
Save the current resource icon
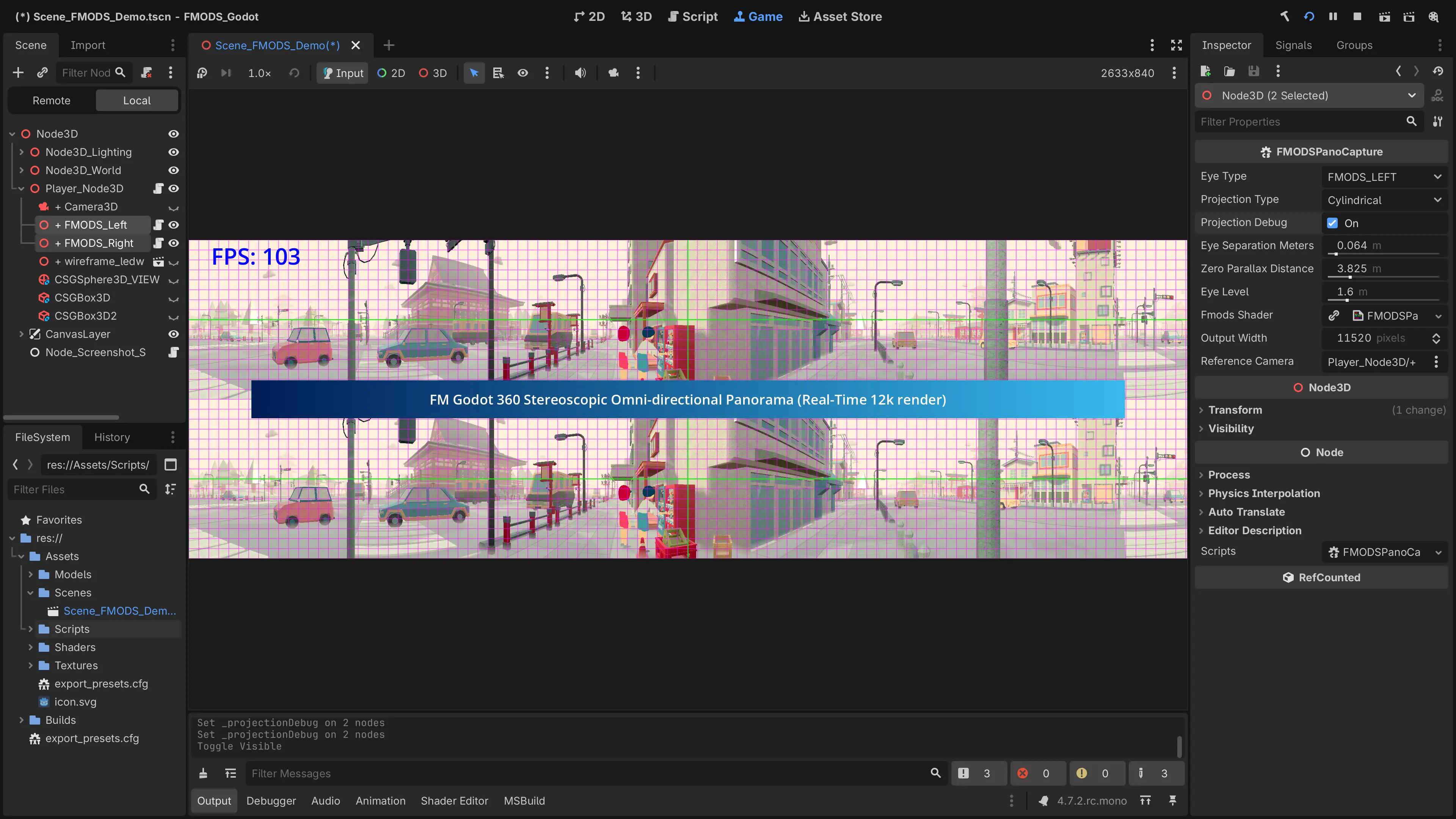click(x=1254, y=71)
